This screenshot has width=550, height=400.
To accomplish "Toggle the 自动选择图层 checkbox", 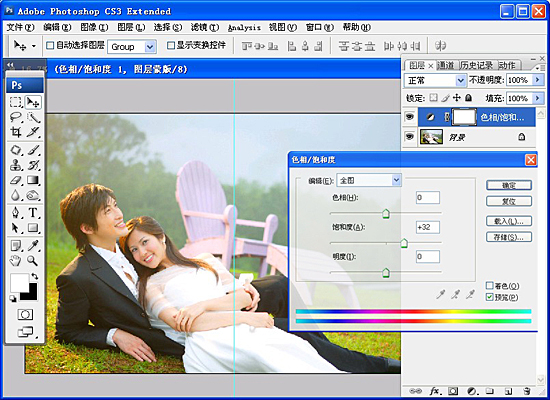I will [50, 45].
